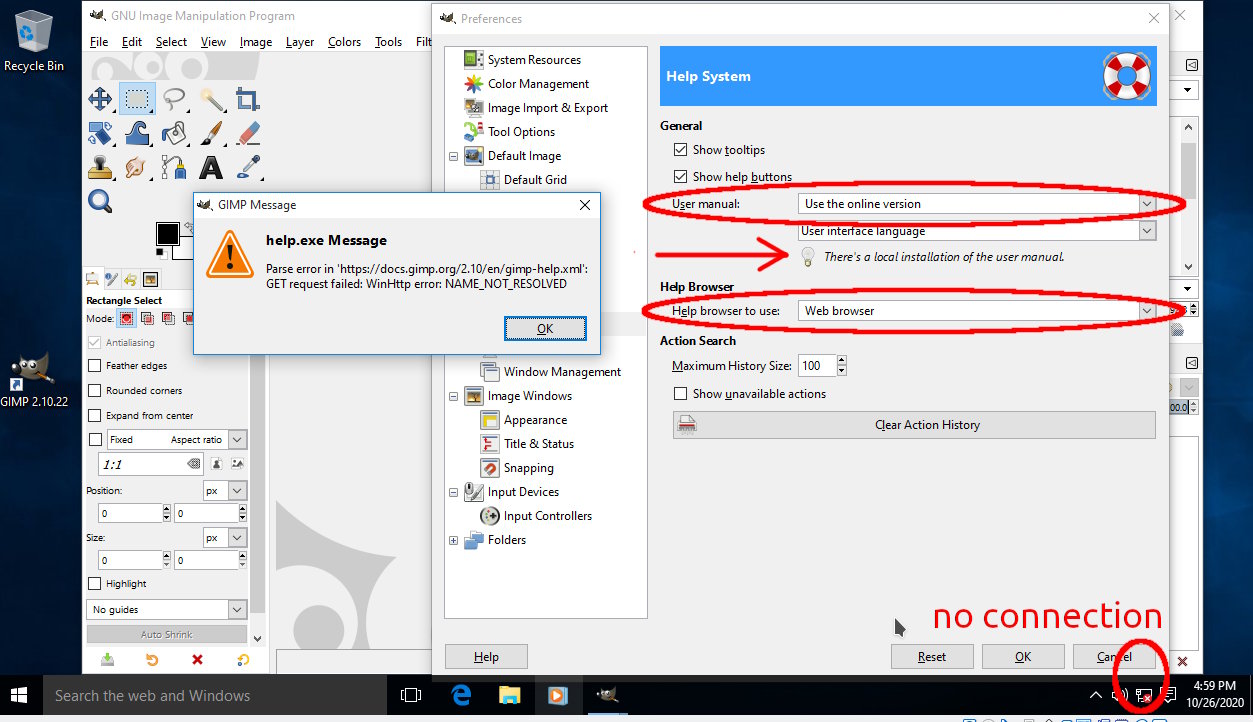Click the Clear Action History button
The width and height of the screenshot is (1253, 722).
[x=914, y=425]
